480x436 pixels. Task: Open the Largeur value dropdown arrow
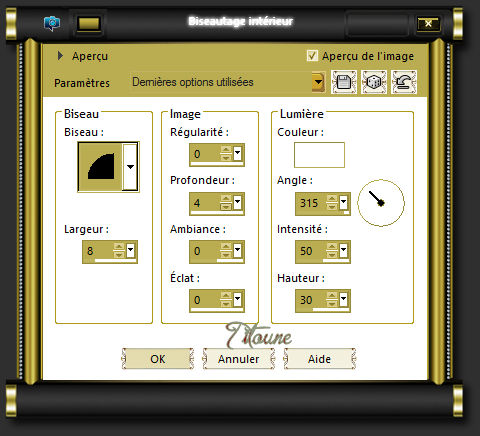[x=130, y=250]
